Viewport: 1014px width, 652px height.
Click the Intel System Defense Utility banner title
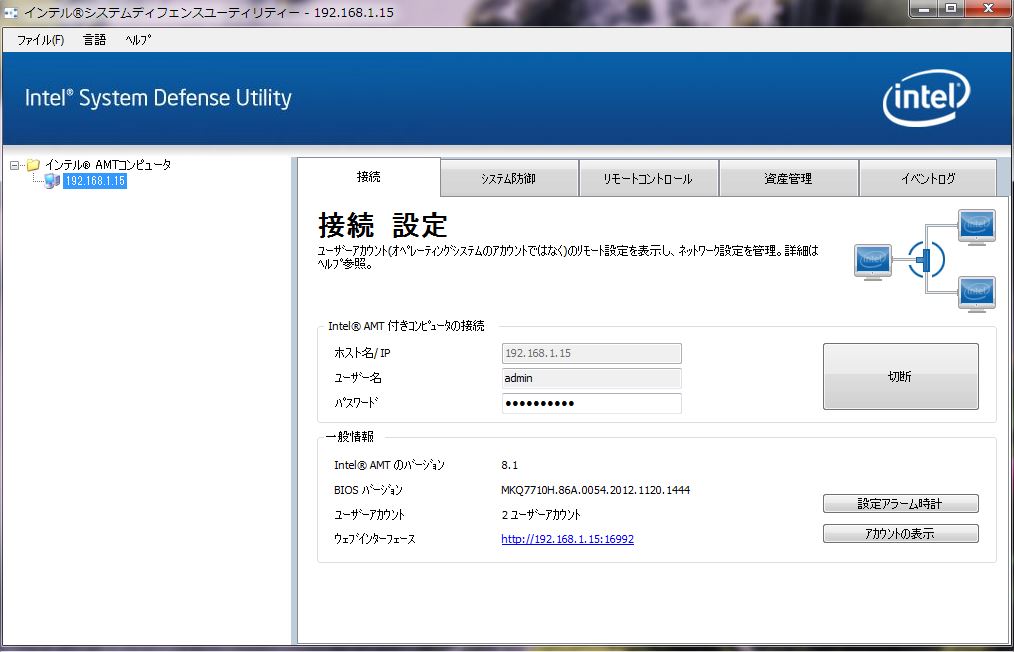point(158,98)
